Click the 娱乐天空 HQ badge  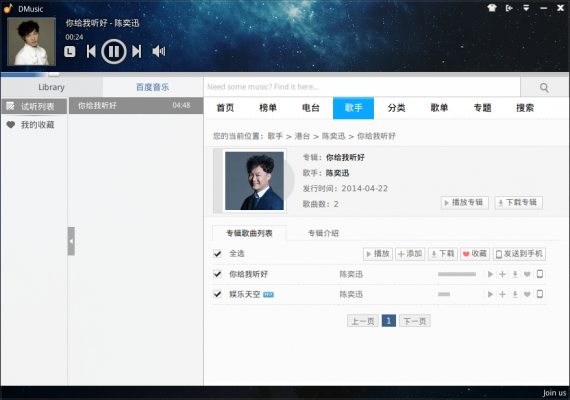pos(268,295)
